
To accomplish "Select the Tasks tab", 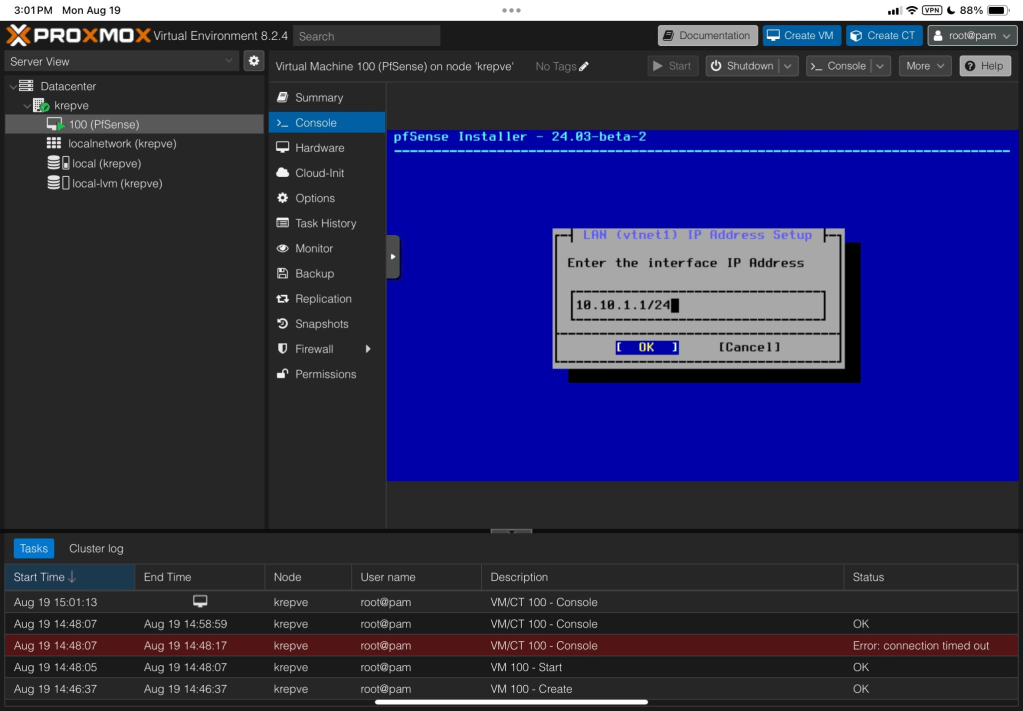I will click(34, 549).
